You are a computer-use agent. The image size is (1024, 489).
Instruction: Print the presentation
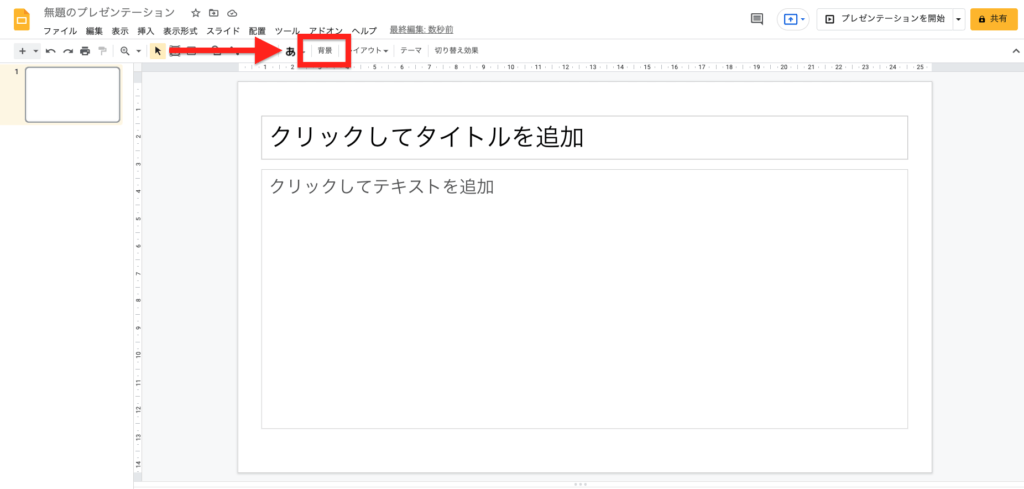85,51
